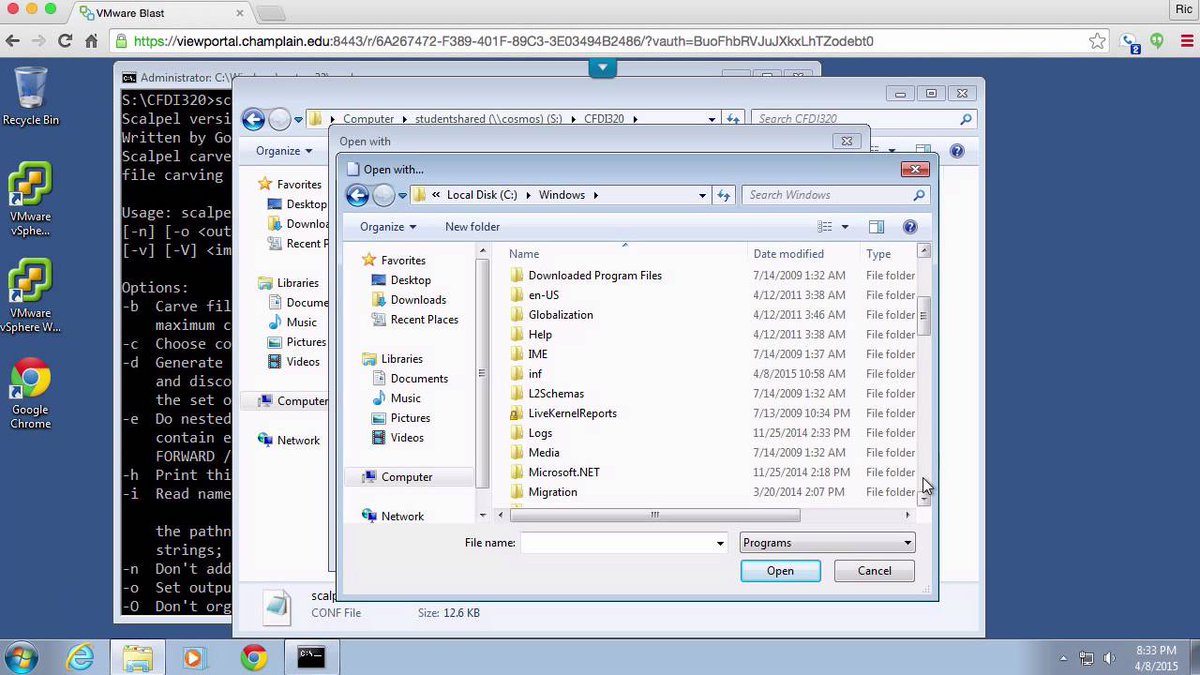Image resolution: width=1200 pixels, height=675 pixels.
Task: Open Windows Media Player from the taskbar
Action: tap(194, 657)
